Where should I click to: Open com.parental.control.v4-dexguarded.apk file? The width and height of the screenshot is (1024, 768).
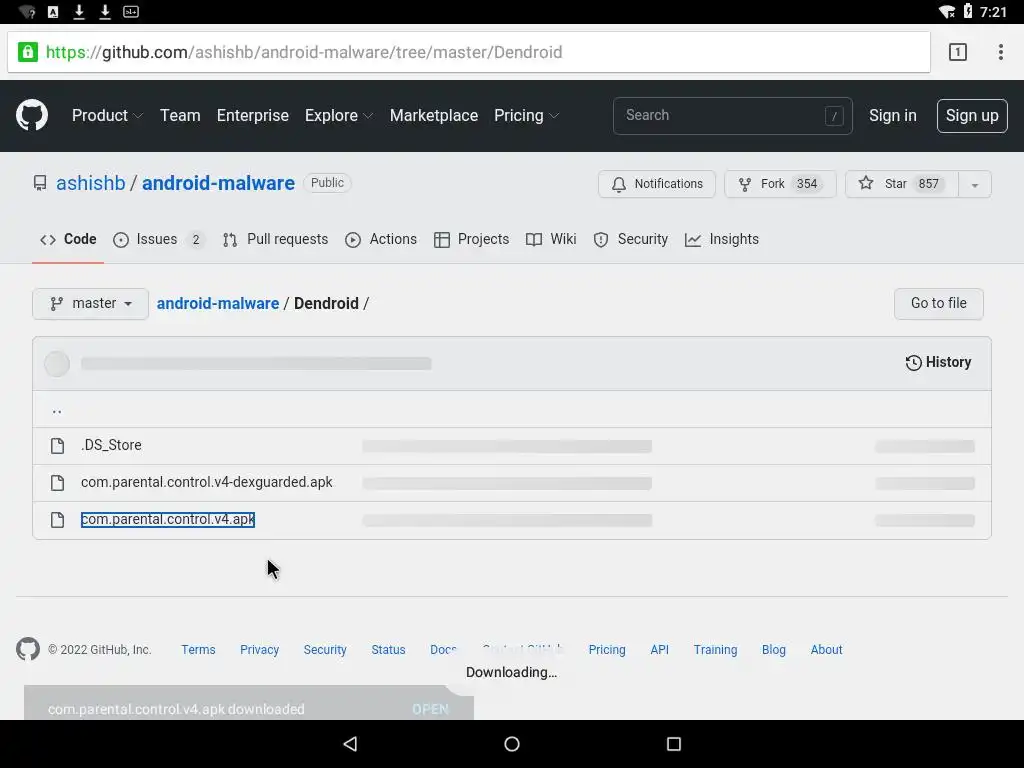(x=206, y=482)
